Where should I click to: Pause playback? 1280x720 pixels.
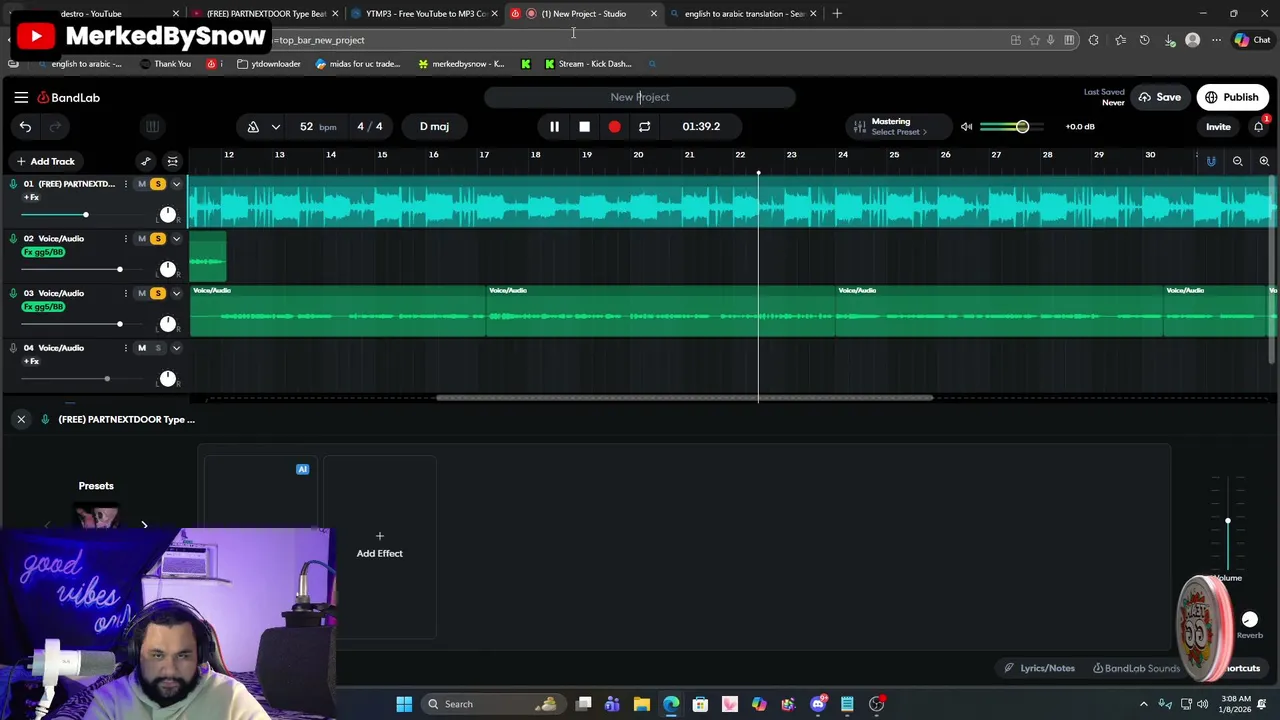(x=554, y=126)
